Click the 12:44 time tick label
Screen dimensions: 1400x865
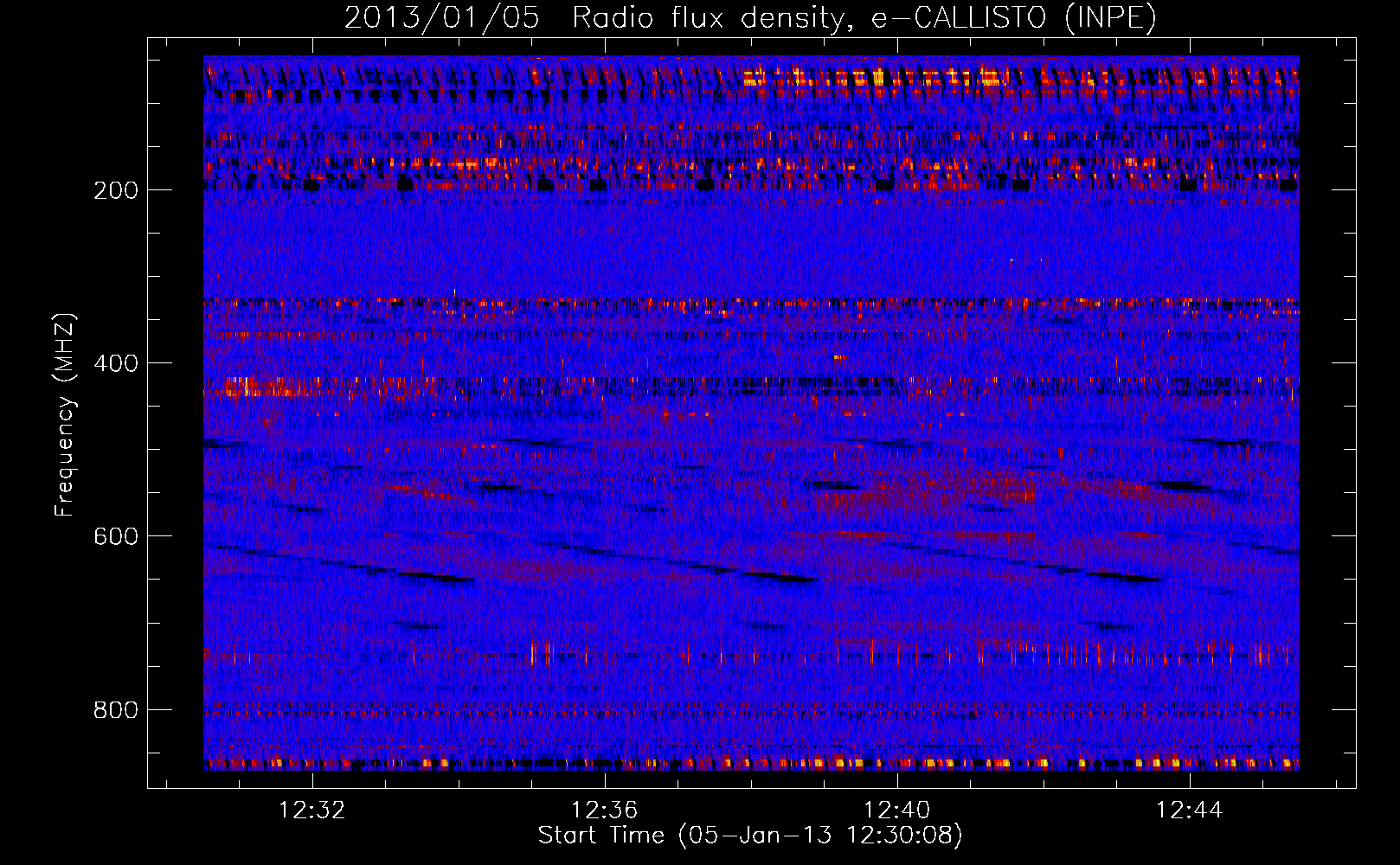(1190, 810)
